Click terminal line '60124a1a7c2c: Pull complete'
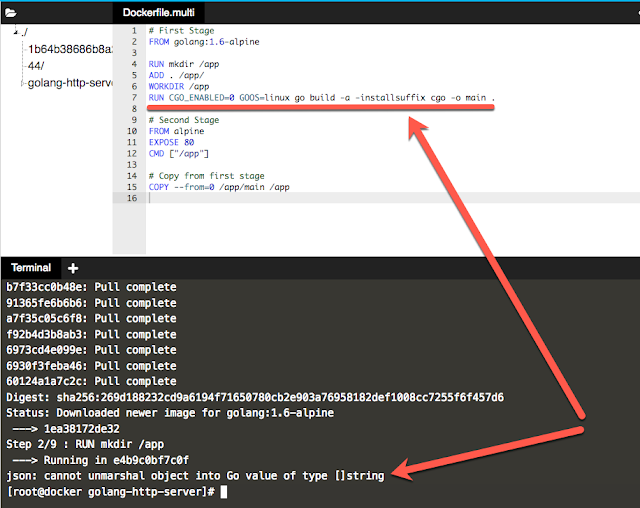 [91, 382]
